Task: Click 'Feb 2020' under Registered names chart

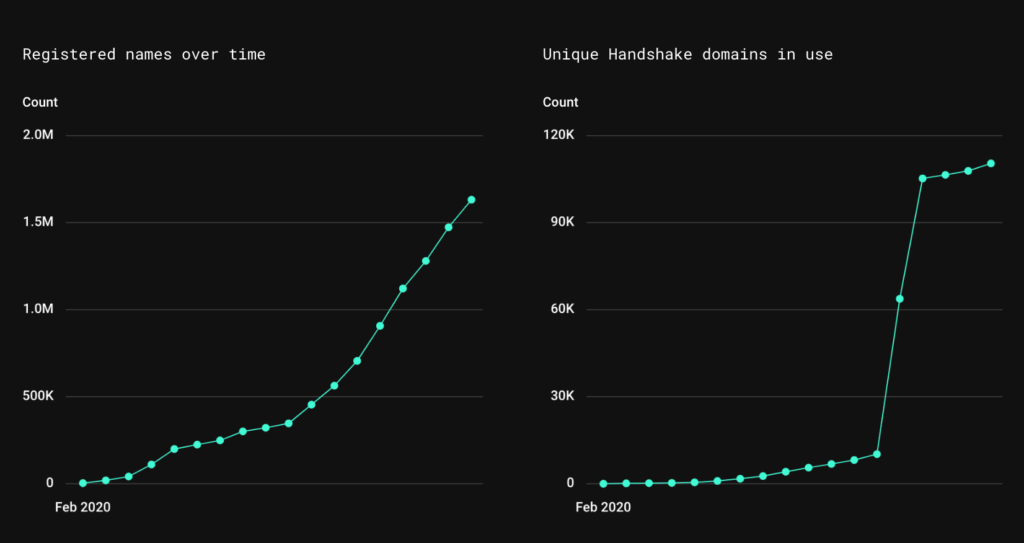Action: (83, 507)
